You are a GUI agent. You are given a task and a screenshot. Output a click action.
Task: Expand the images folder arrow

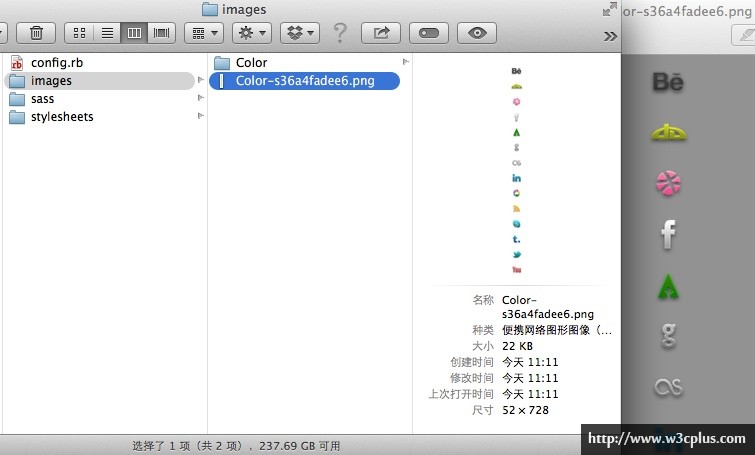point(201,80)
